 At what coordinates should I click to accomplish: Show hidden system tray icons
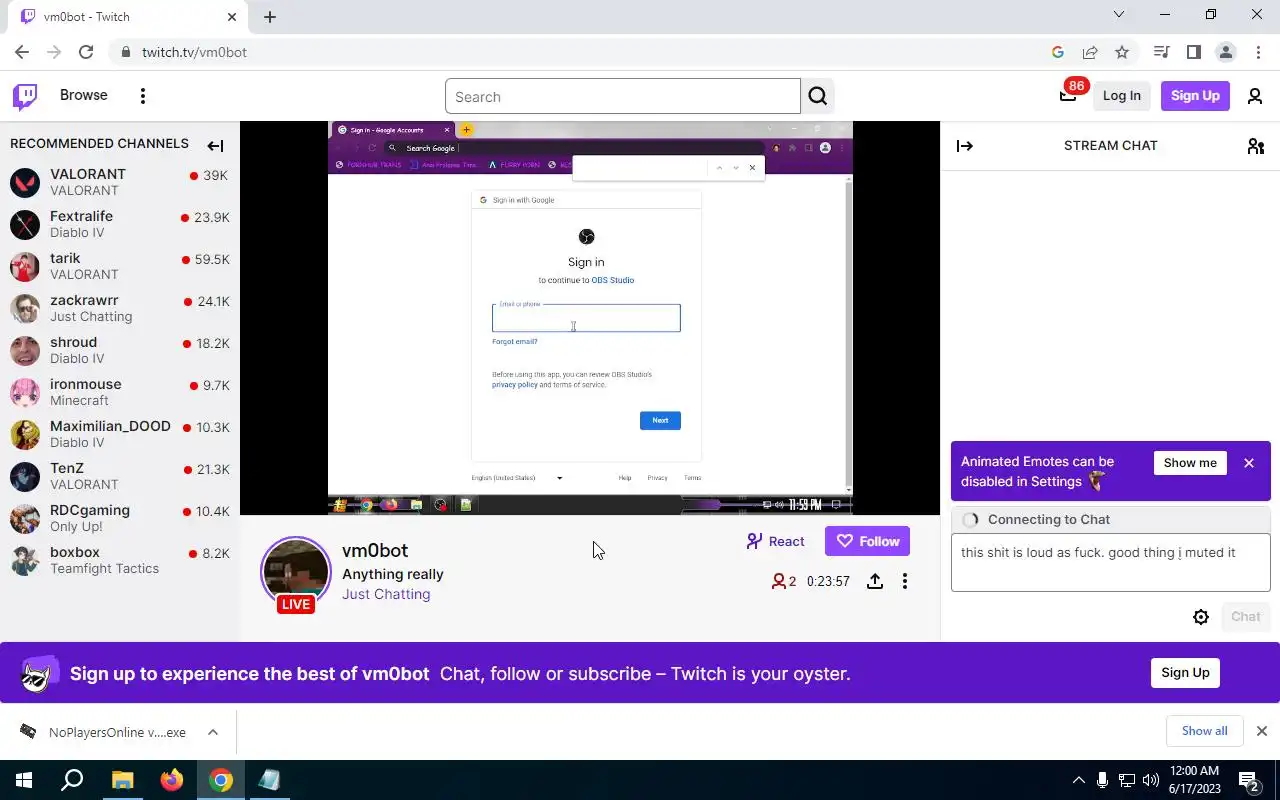[x=1078, y=780]
